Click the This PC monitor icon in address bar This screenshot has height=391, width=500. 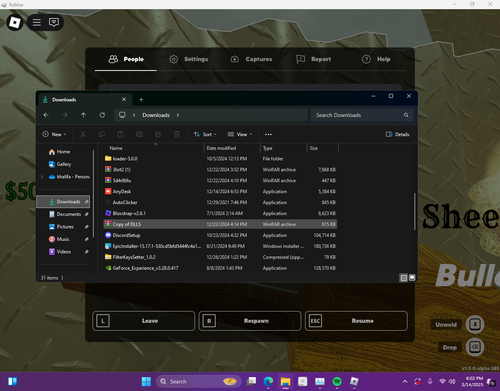(x=122, y=115)
